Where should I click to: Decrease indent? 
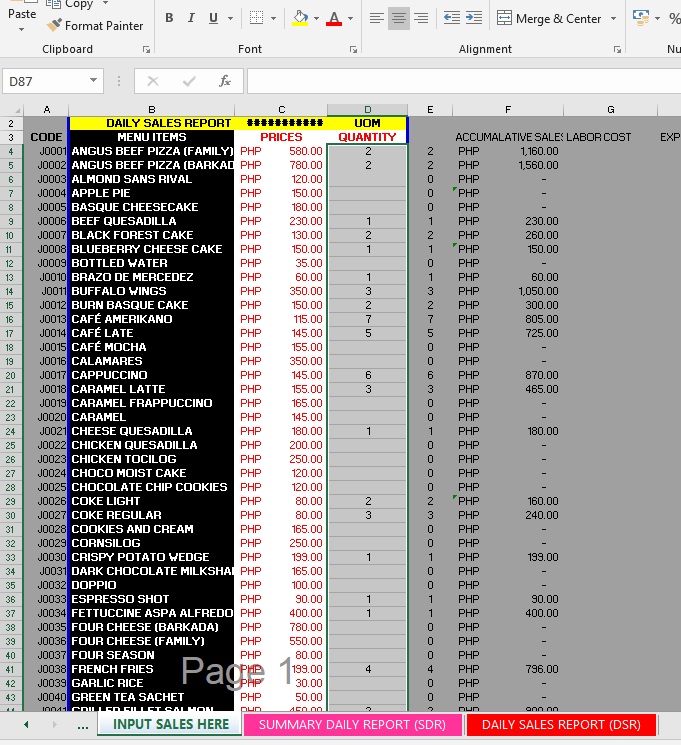click(451, 18)
